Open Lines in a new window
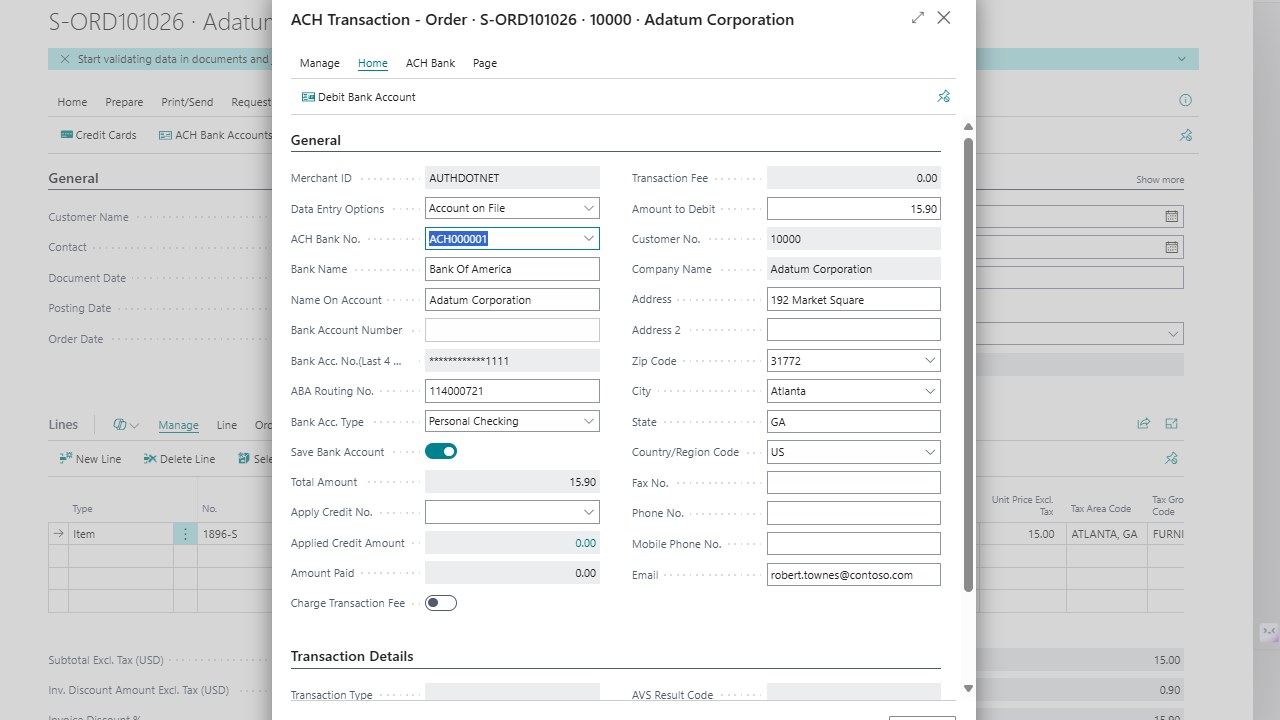This screenshot has height=720, width=1280. pyautogui.click(x=1171, y=423)
